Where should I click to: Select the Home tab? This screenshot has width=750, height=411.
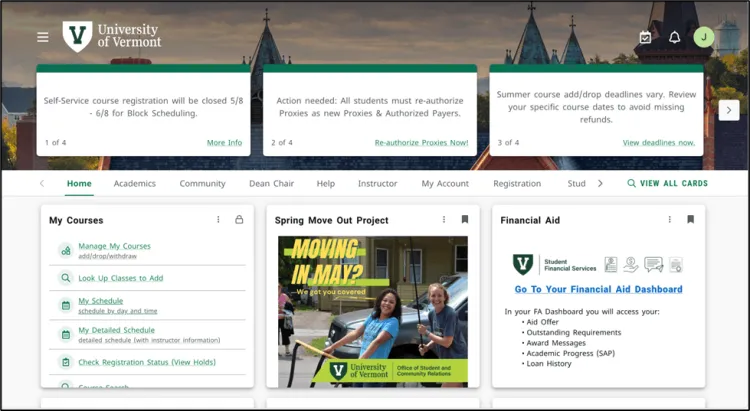[x=79, y=183]
